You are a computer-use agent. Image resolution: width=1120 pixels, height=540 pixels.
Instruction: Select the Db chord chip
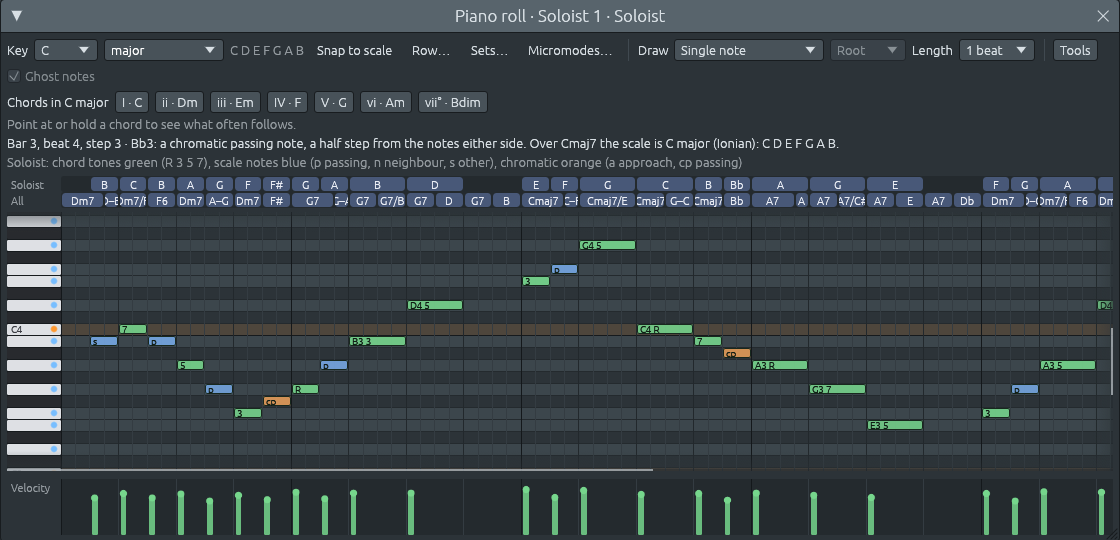[x=967, y=201]
